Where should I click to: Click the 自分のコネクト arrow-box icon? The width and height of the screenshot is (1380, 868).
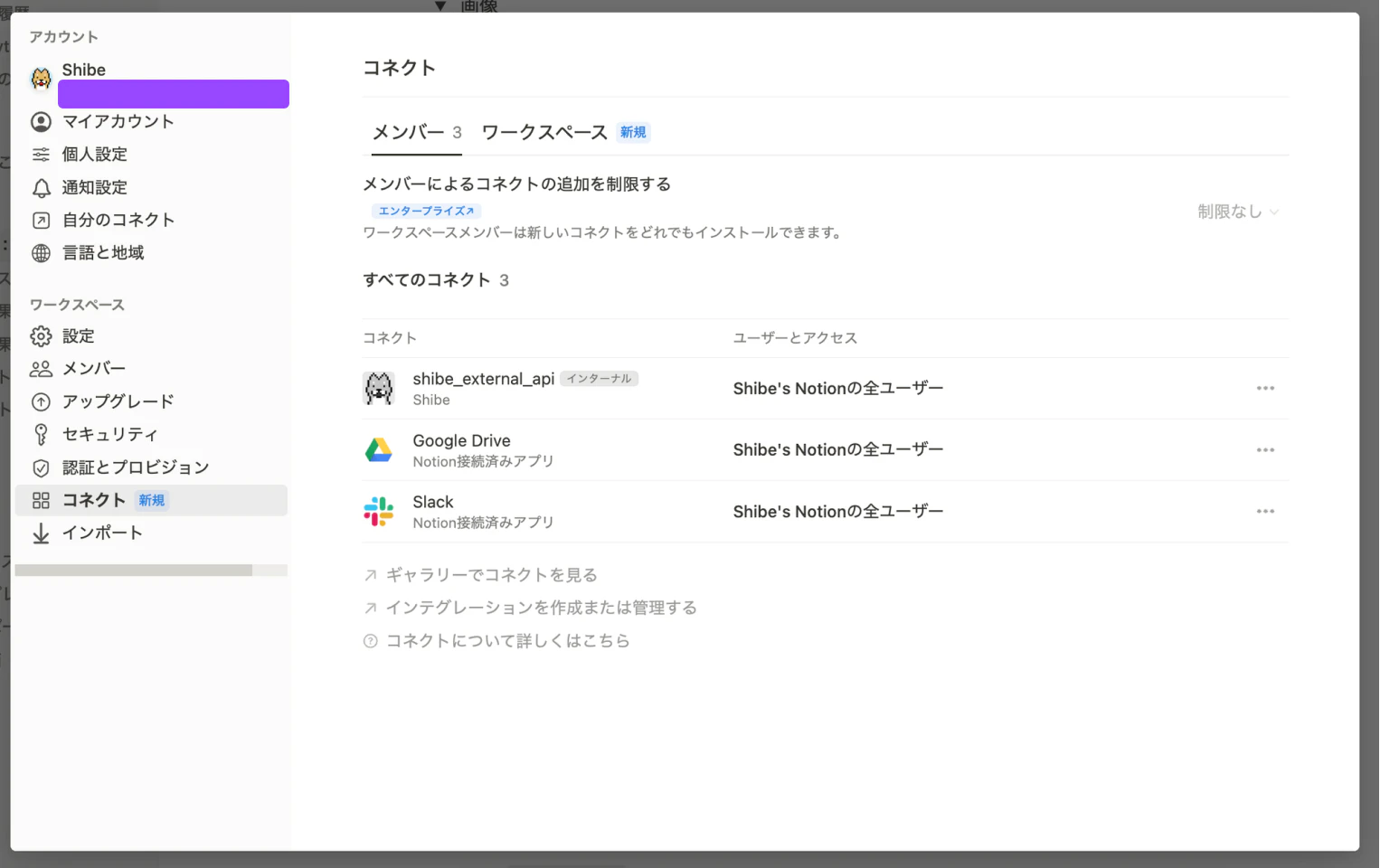pyautogui.click(x=41, y=221)
